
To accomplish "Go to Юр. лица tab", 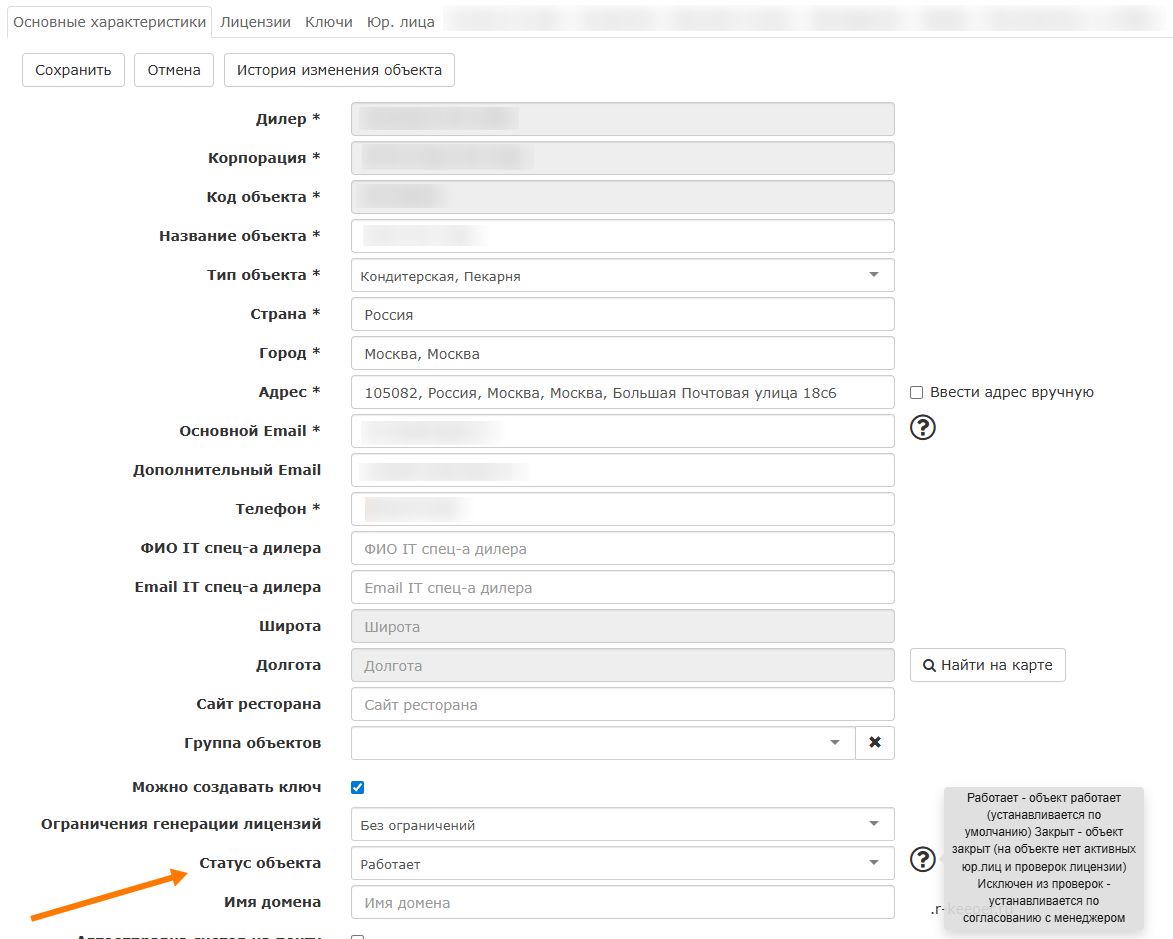I will [x=400, y=21].
